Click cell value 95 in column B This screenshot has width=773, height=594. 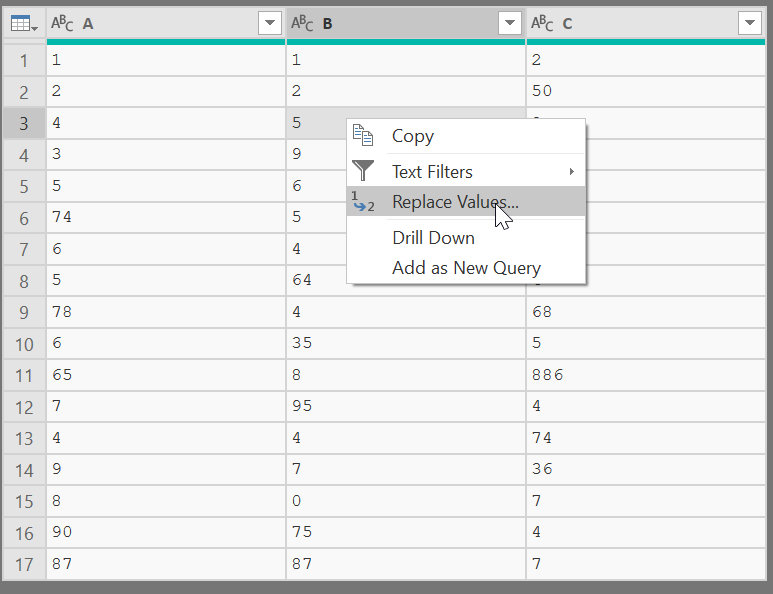(x=302, y=406)
